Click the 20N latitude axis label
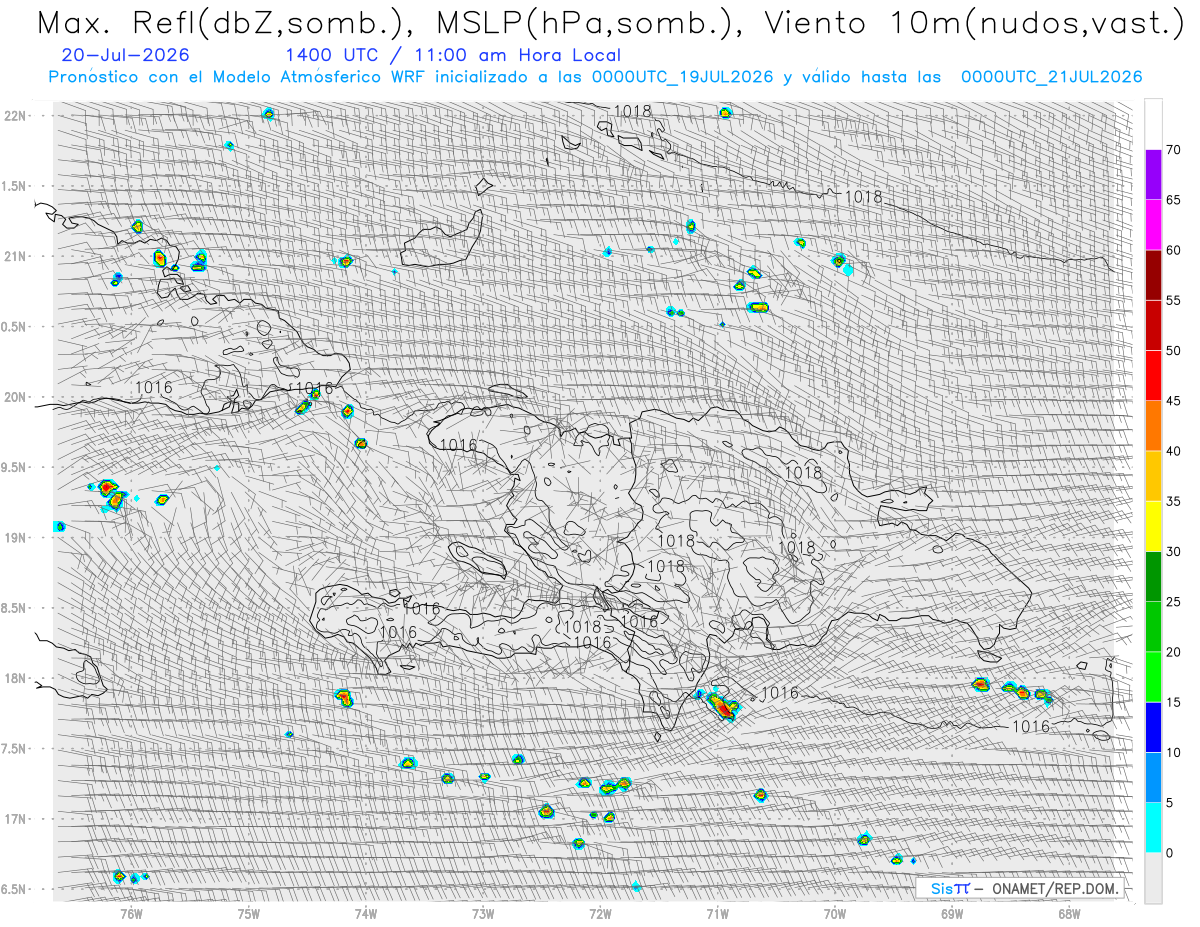 (16, 397)
